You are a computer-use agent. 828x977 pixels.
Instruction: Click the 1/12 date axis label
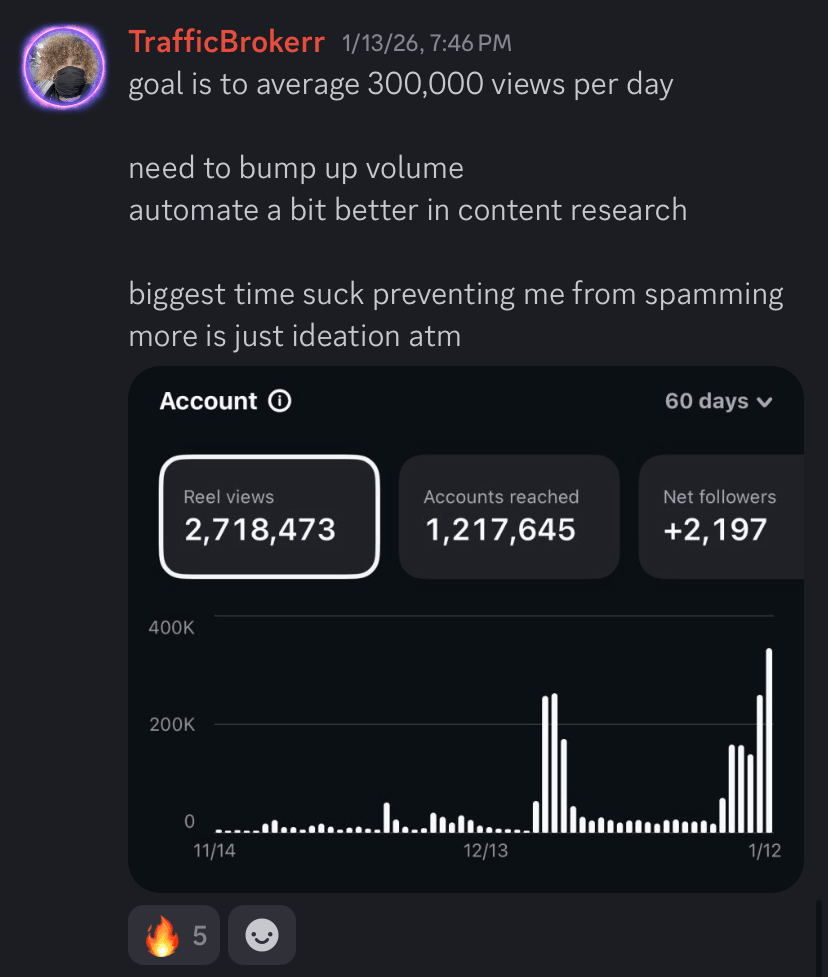tap(764, 851)
